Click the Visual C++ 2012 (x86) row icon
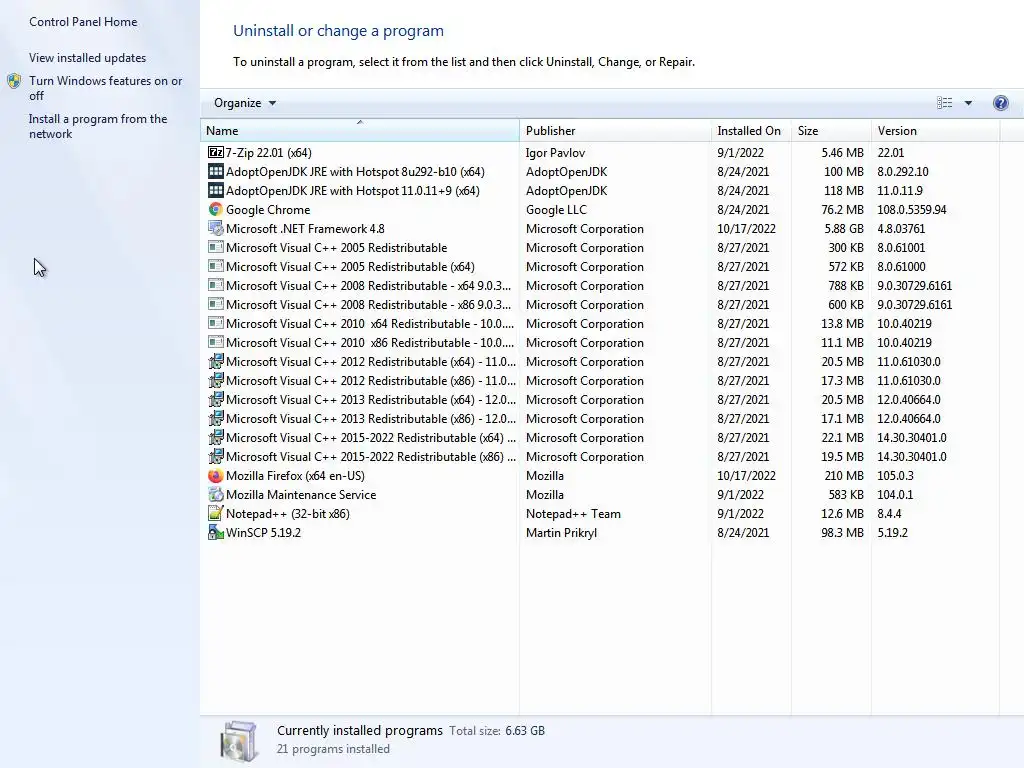 click(x=216, y=379)
